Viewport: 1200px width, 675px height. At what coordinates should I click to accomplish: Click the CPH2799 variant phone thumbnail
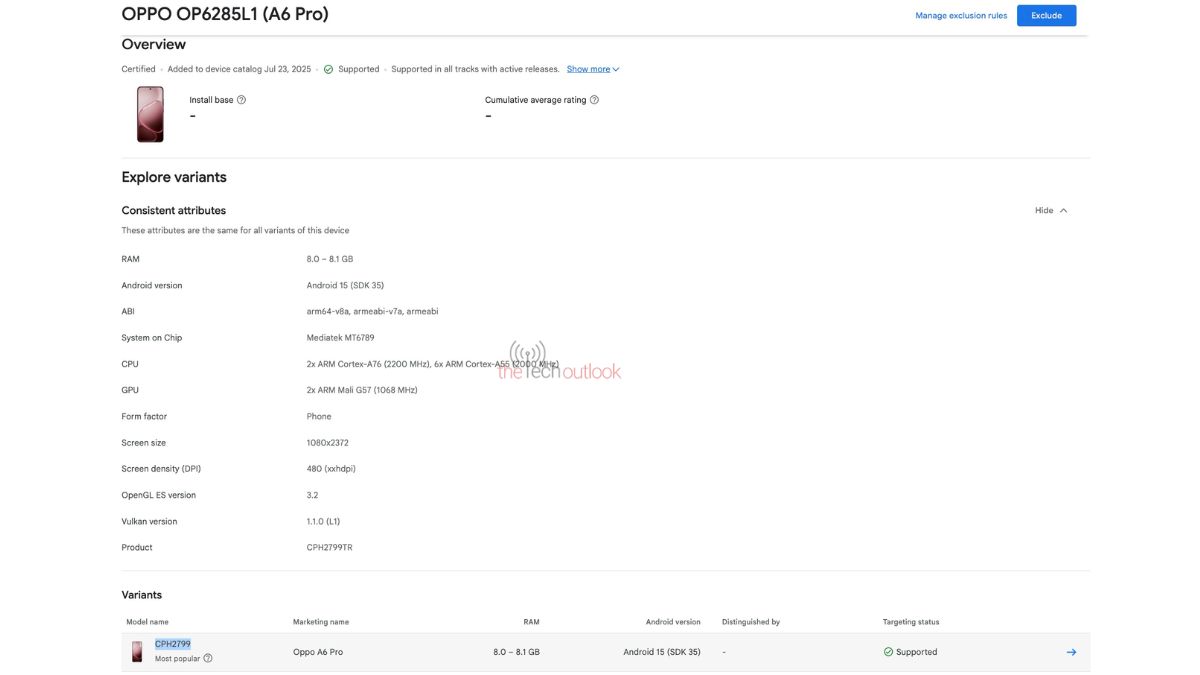pyautogui.click(x=137, y=652)
